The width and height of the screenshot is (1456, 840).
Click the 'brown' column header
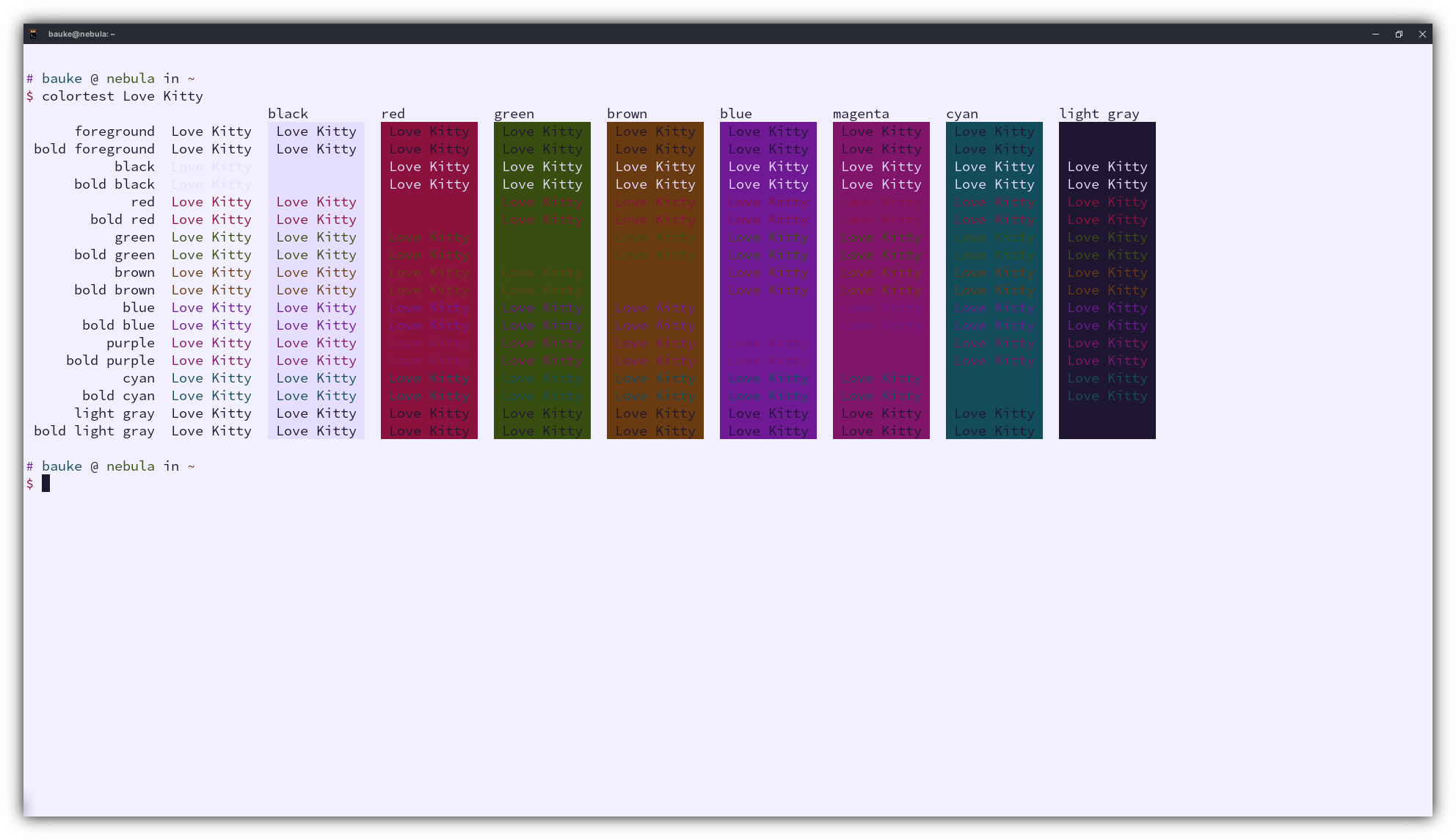pos(627,114)
